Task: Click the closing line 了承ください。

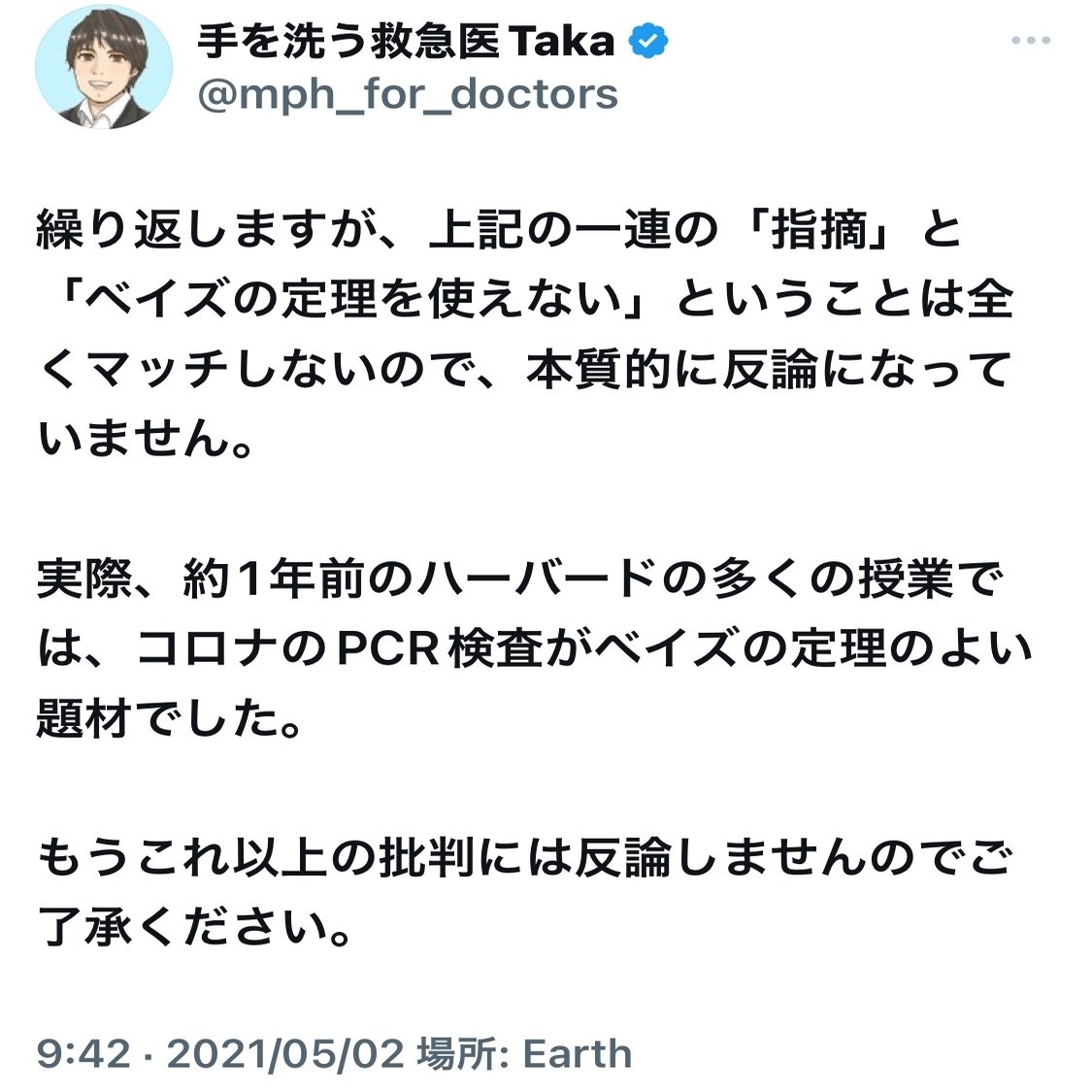Action: click(194, 926)
